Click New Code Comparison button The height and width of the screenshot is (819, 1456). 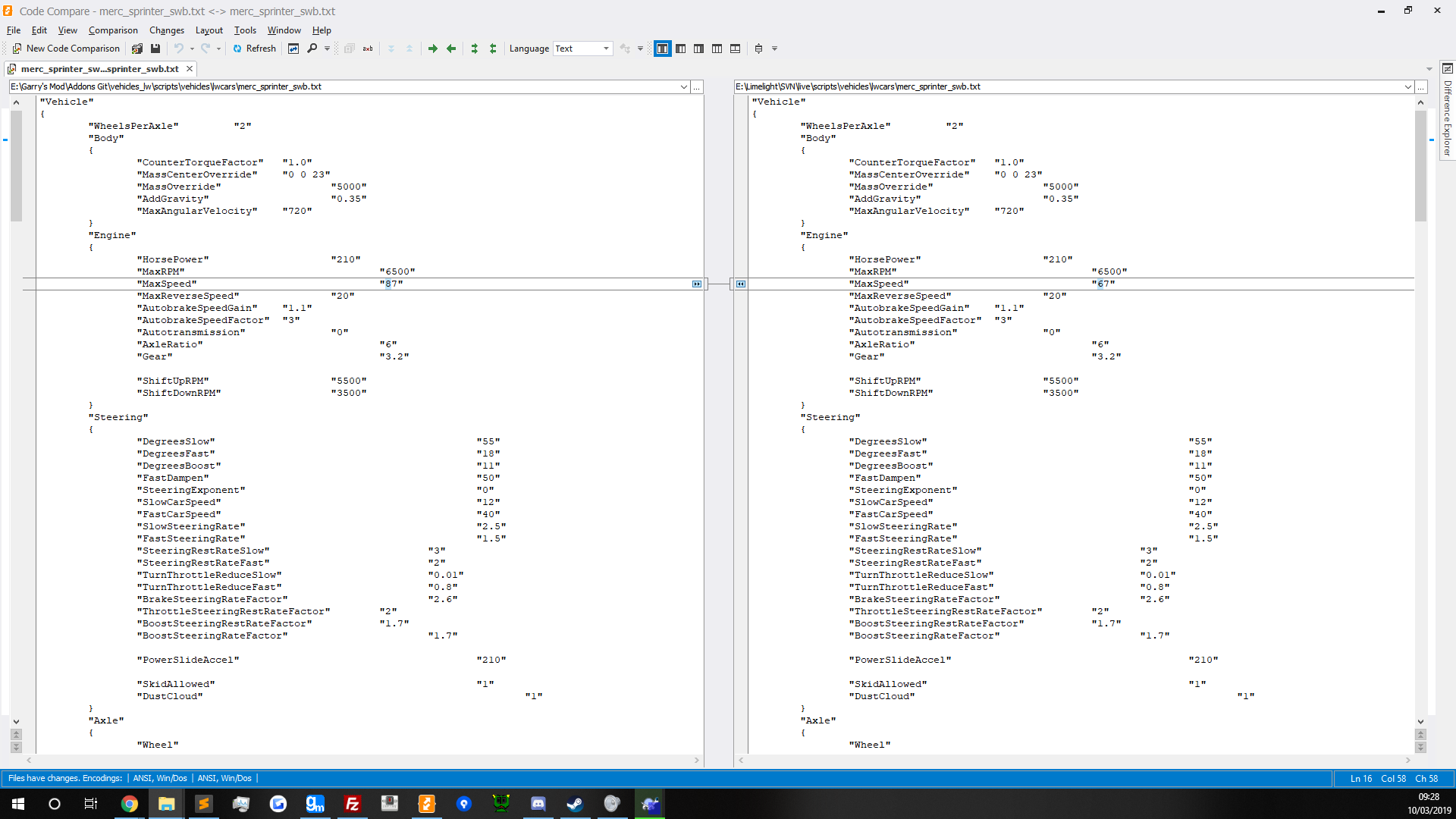pos(66,49)
